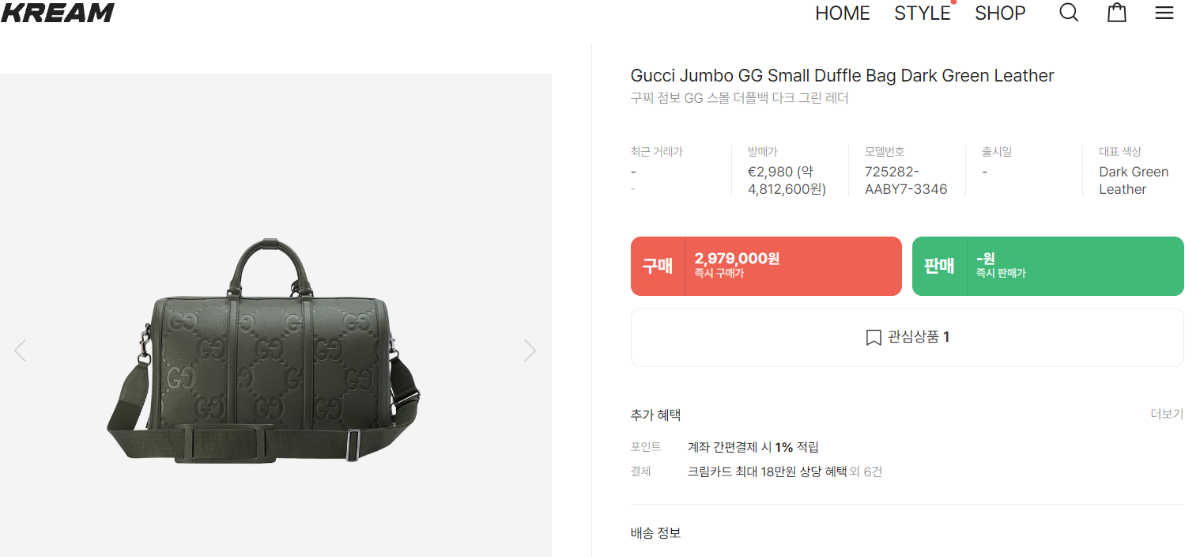Click the product title Gucci Jumbo GG

(842, 76)
